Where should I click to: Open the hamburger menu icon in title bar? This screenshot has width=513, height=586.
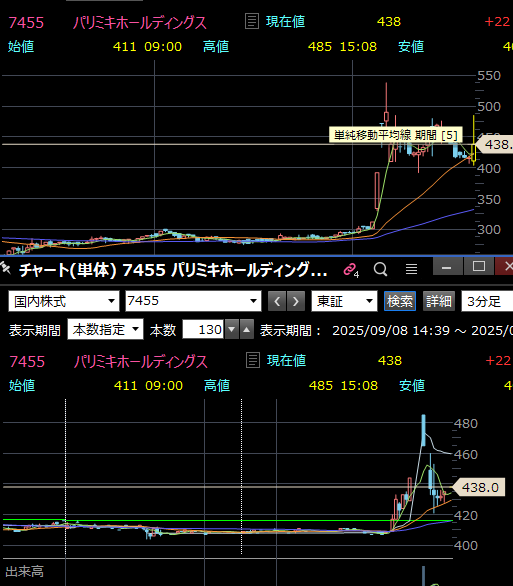coord(411,269)
